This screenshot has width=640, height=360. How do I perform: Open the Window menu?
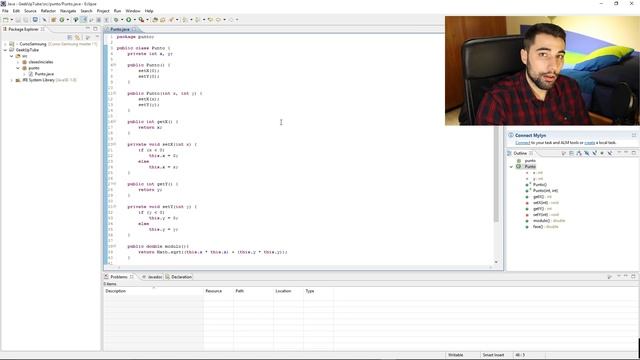pyautogui.click(x=133, y=11)
